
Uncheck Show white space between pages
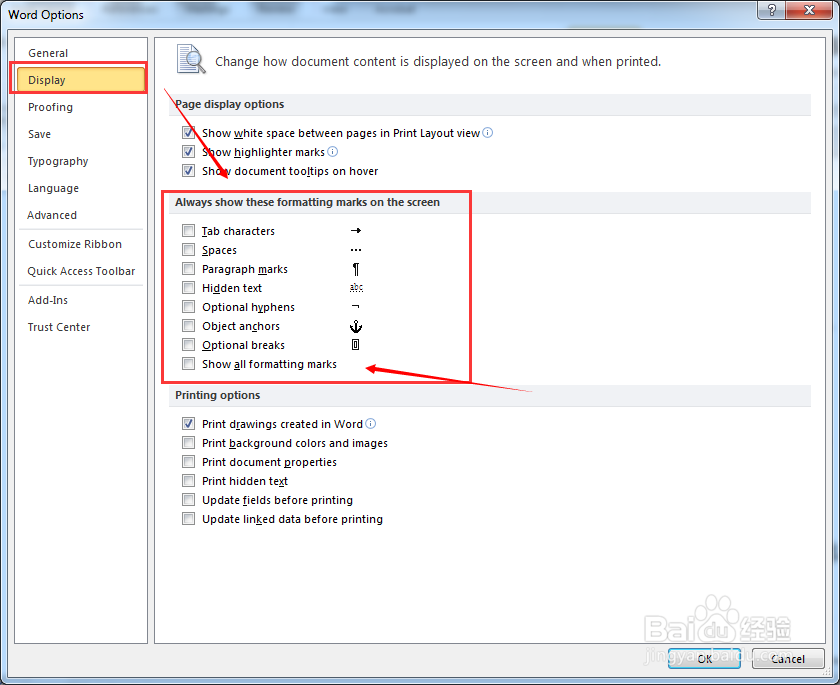pos(188,132)
